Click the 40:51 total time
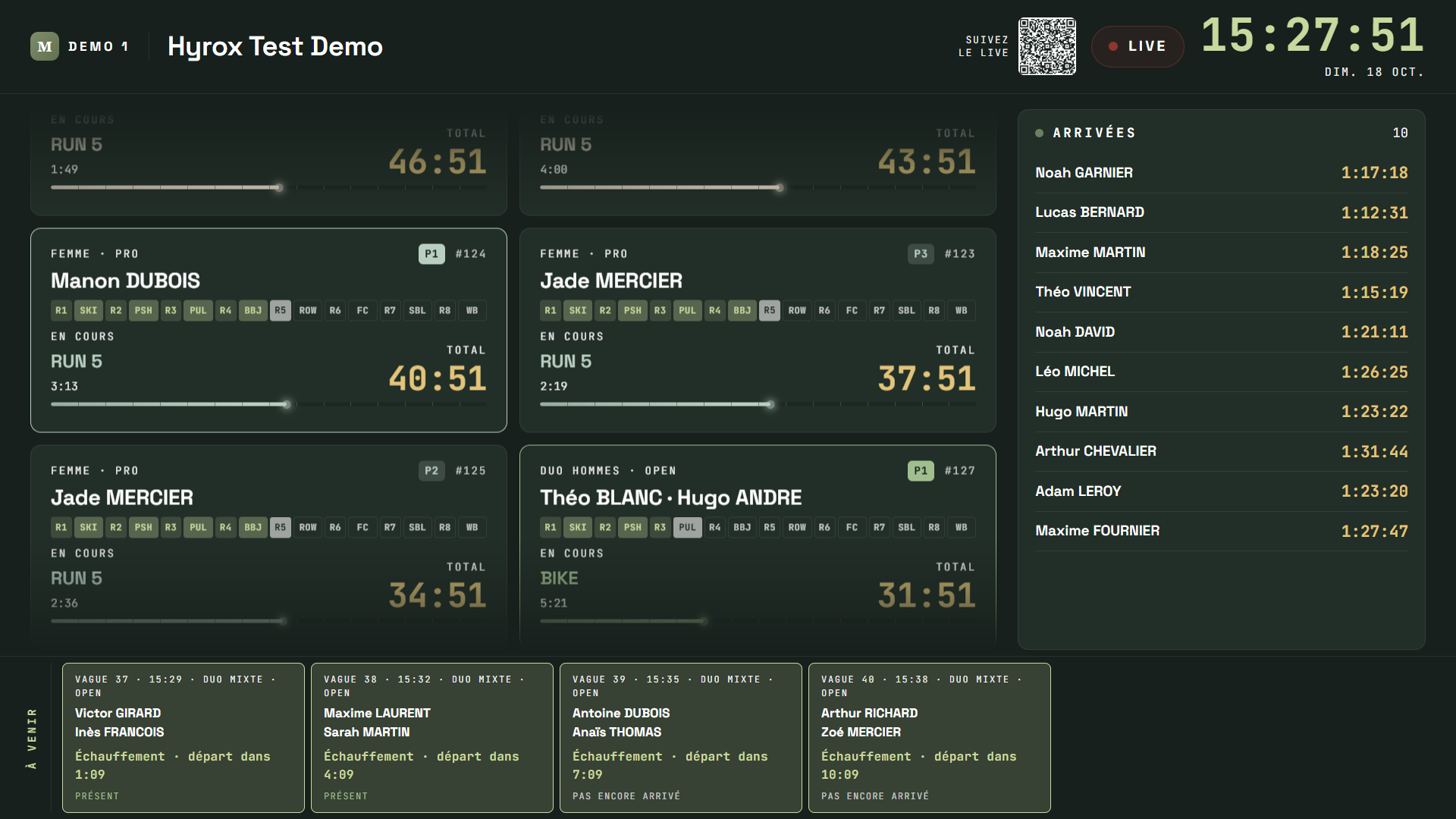1456x819 pixels. (x=438, y=378)
